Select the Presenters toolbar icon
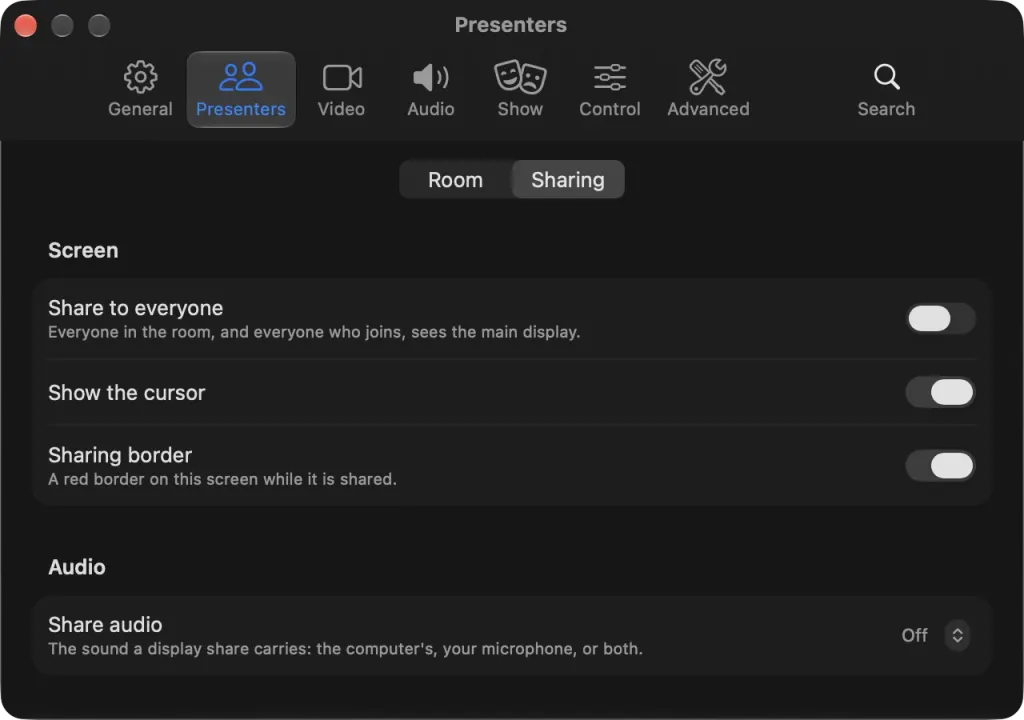The image size is (1024, 720). click(x=241, y=90)
